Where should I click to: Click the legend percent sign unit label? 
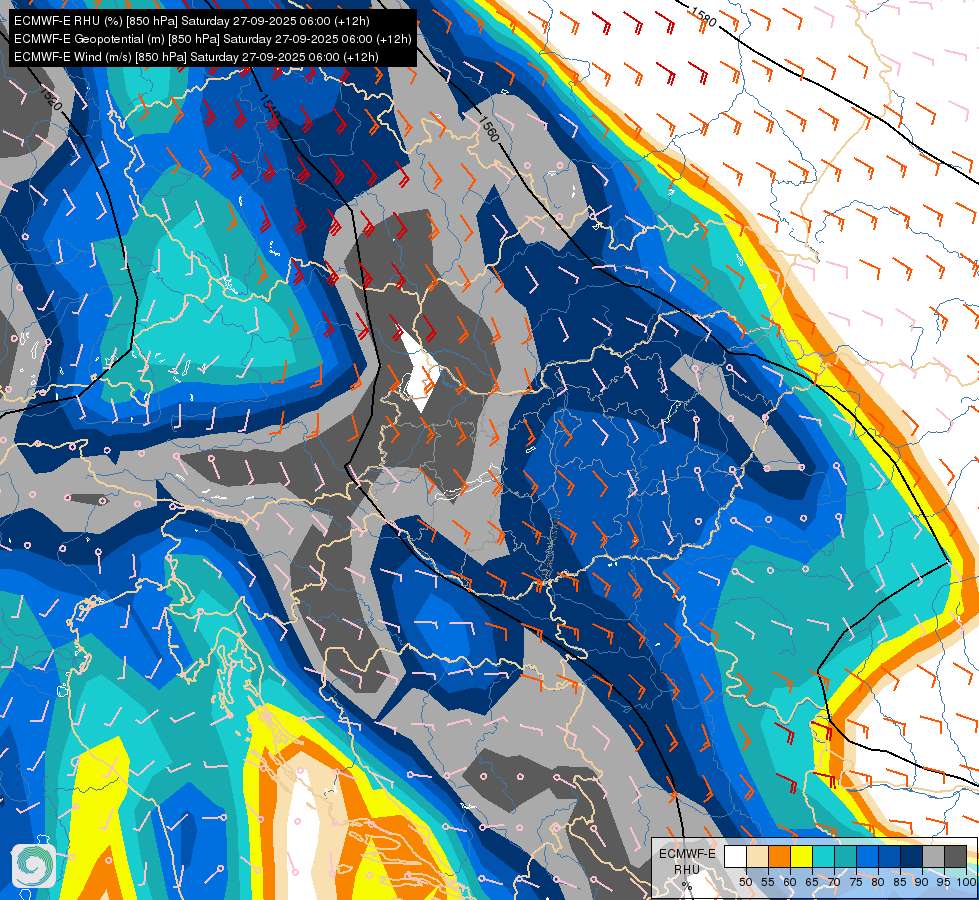pos(686,885)
